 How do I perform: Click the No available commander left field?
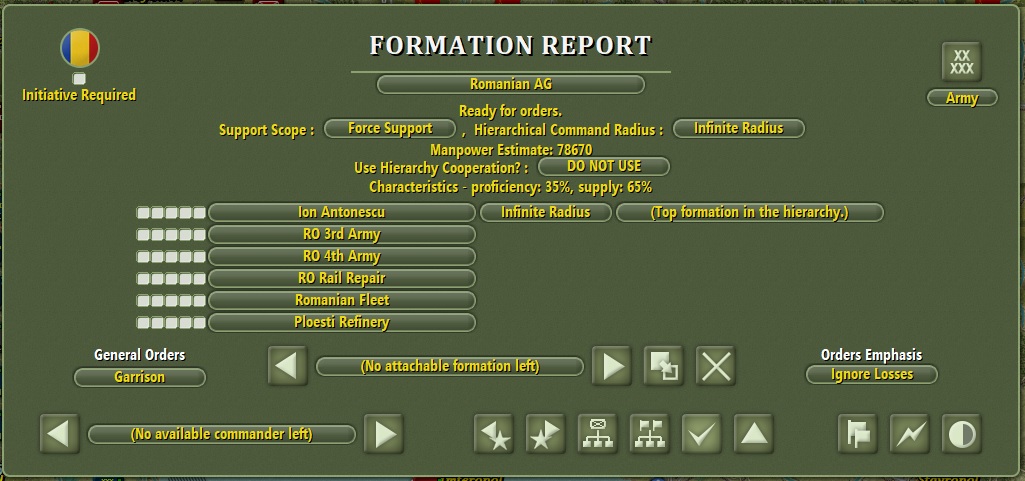(x=222, y=435)
